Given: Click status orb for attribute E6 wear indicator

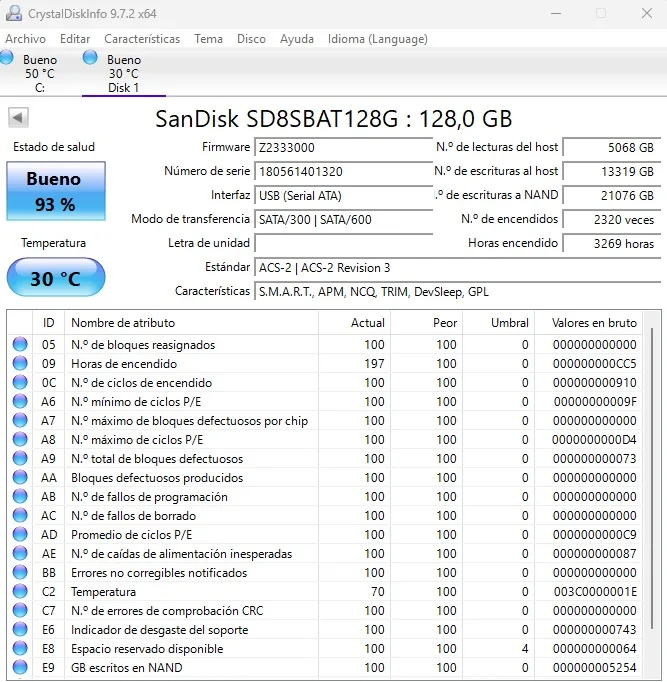Looking at the screenshot, I should 20,629.
